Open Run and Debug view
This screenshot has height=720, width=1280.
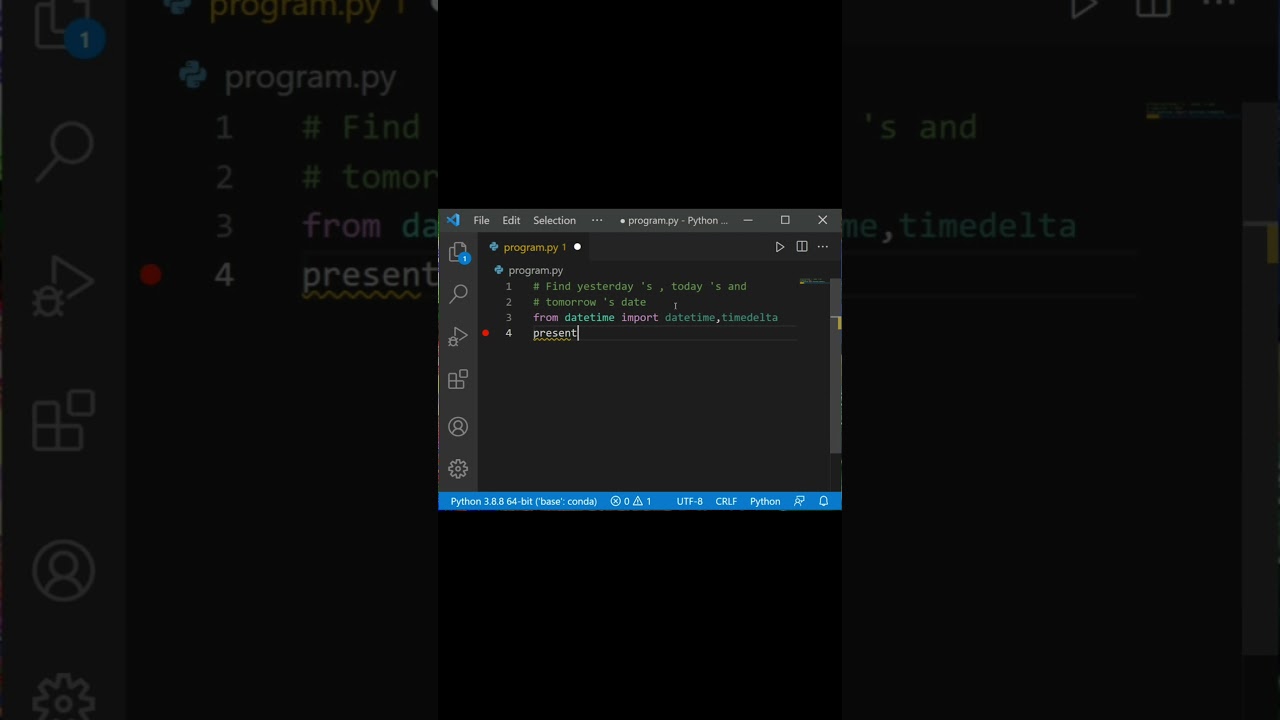tap(458, 336)
